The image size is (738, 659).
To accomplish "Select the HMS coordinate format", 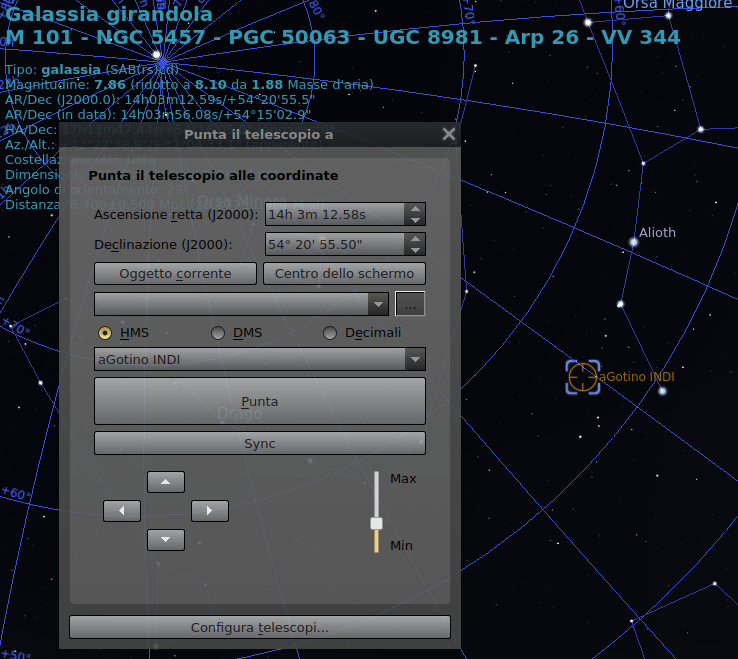I will (105, 333).
